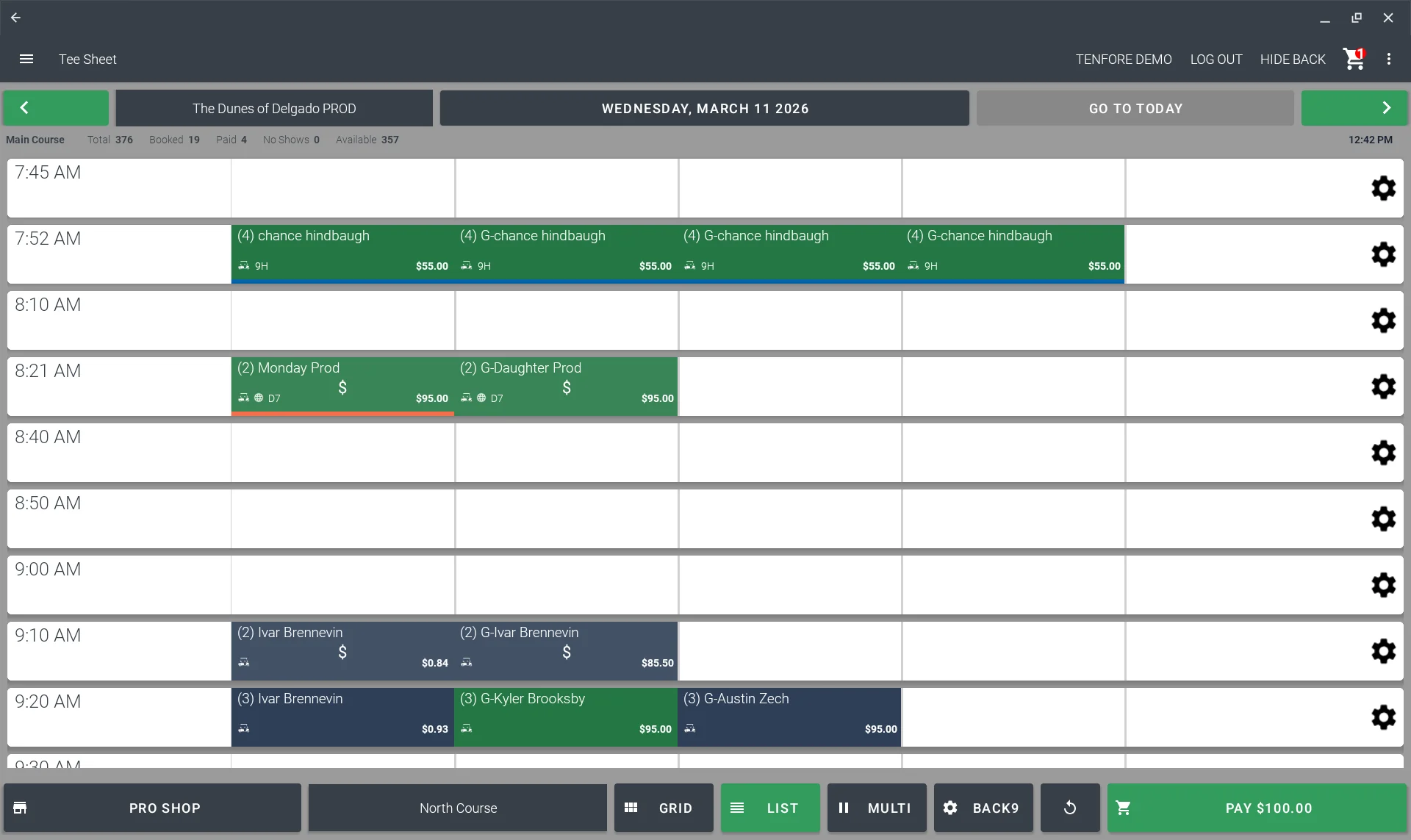Click the back arrow at top left
This screenshot has height=840, width=1411.
click(15, 18)
